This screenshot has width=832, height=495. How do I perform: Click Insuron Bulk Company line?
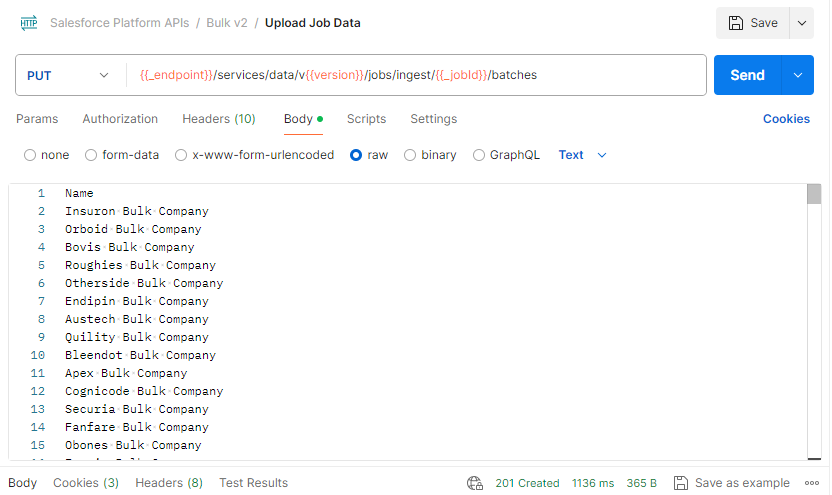click(137, 211)
